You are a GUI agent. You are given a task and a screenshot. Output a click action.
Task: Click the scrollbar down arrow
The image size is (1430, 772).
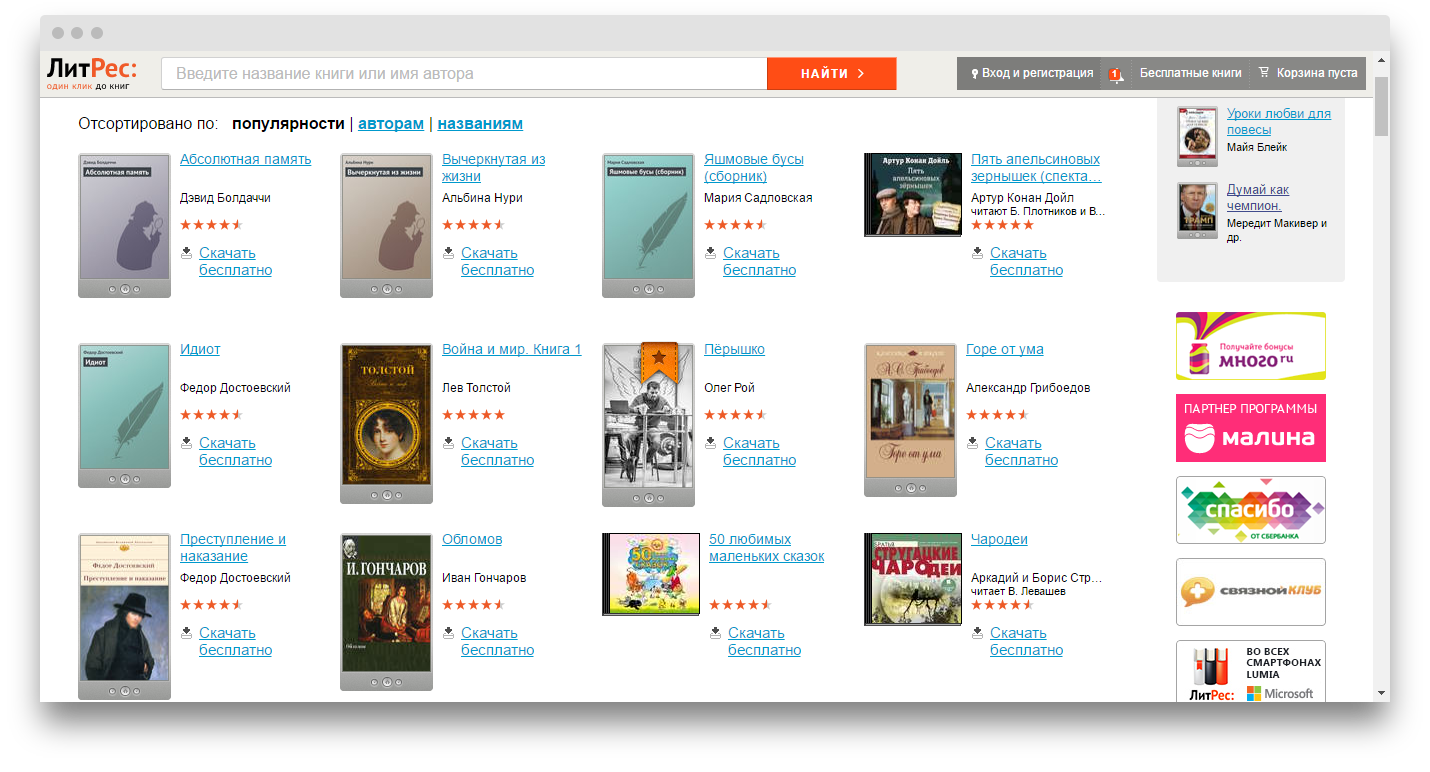coord(1381,693)
